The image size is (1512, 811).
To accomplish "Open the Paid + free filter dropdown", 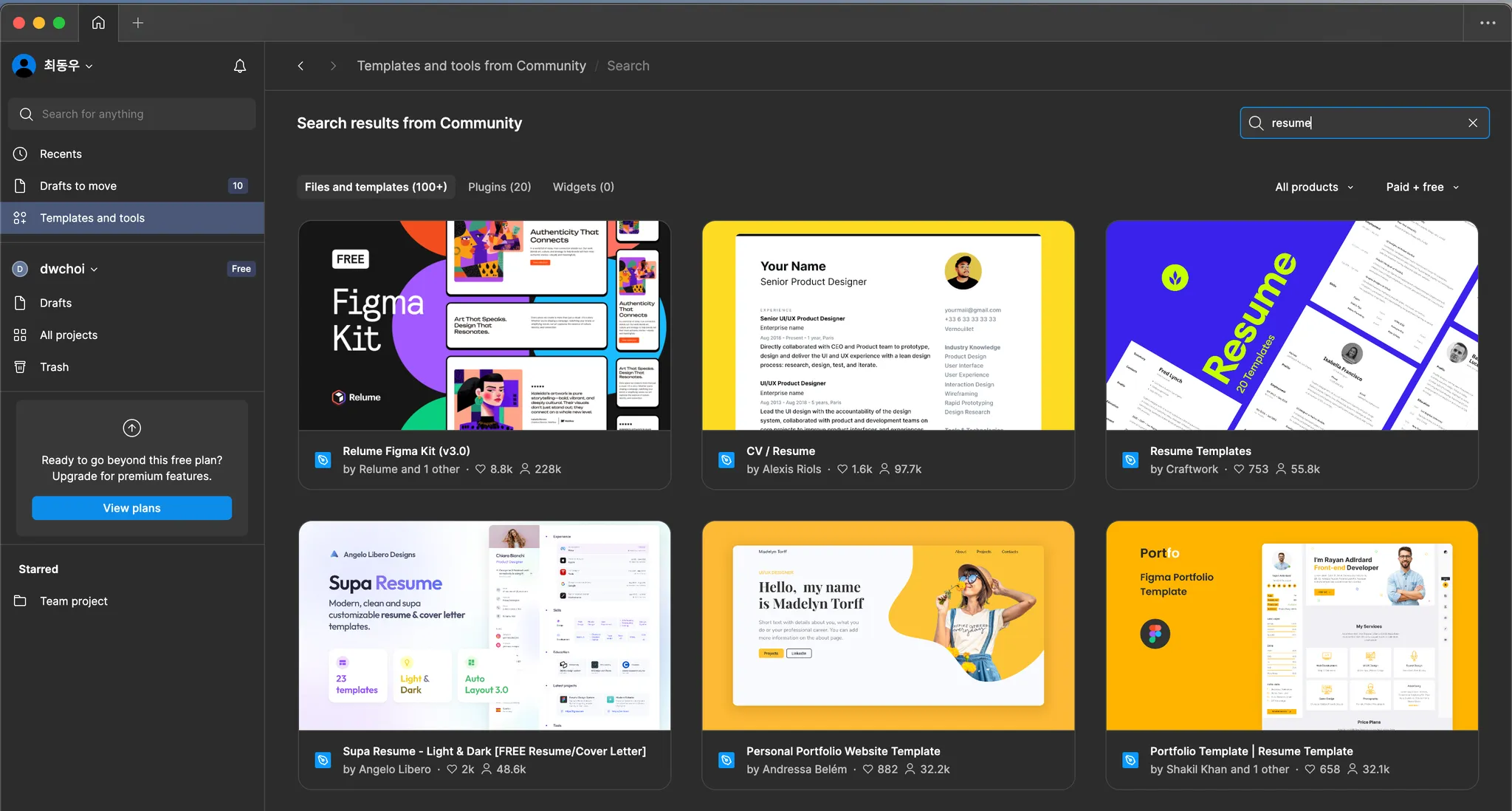I will point(1420,187).
